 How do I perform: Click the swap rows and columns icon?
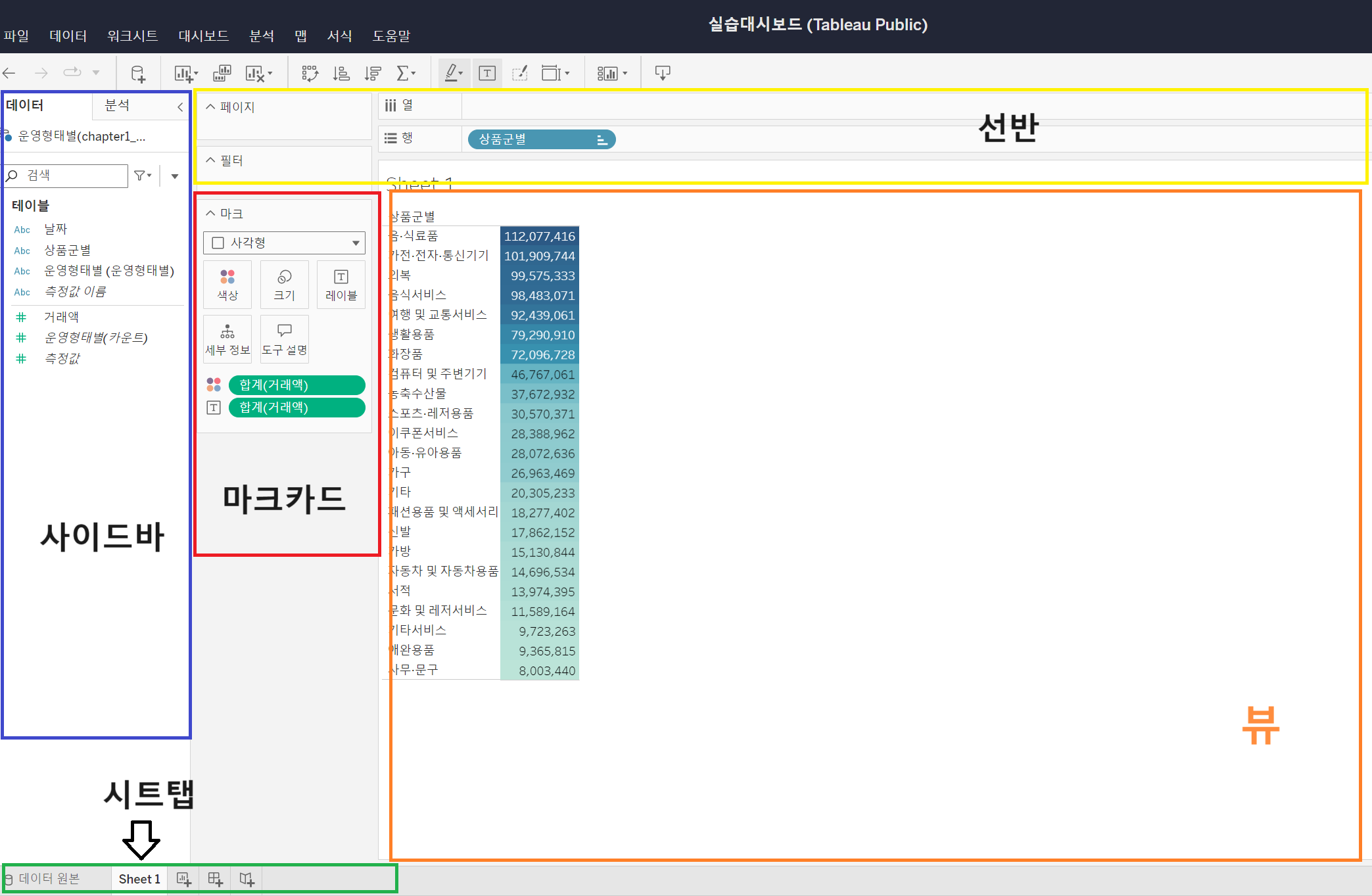pos(310,74)
